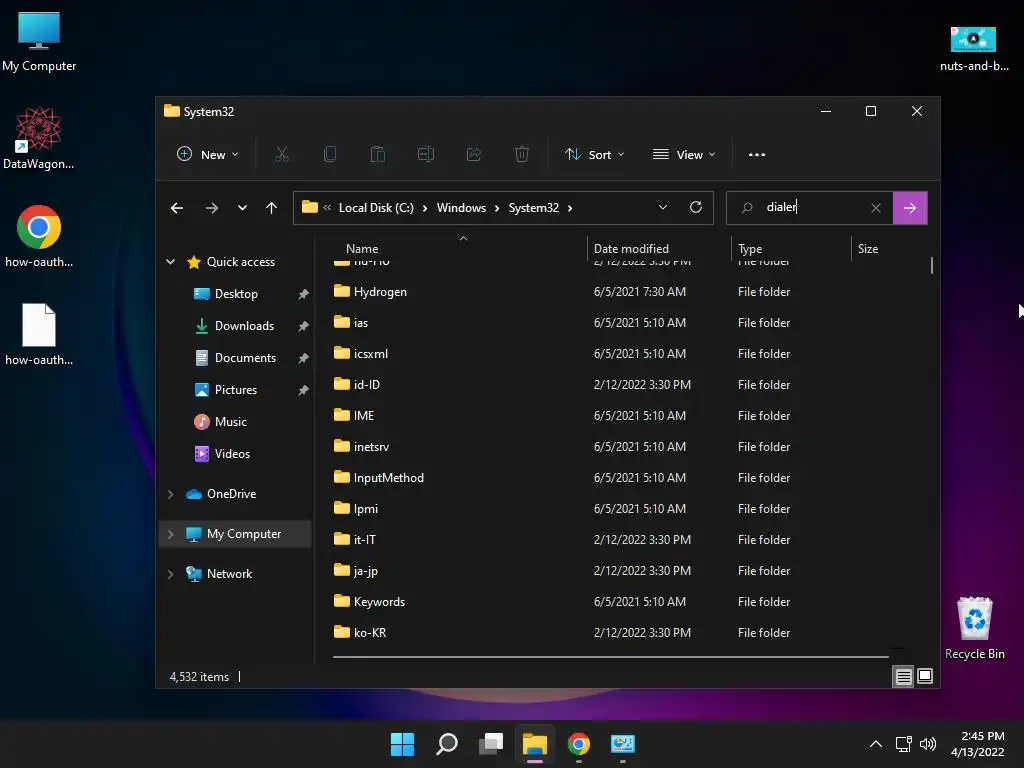This screenshot has height=768, width=1024.
Task: Select the InputMethod folder
Action: pos(389,478)
